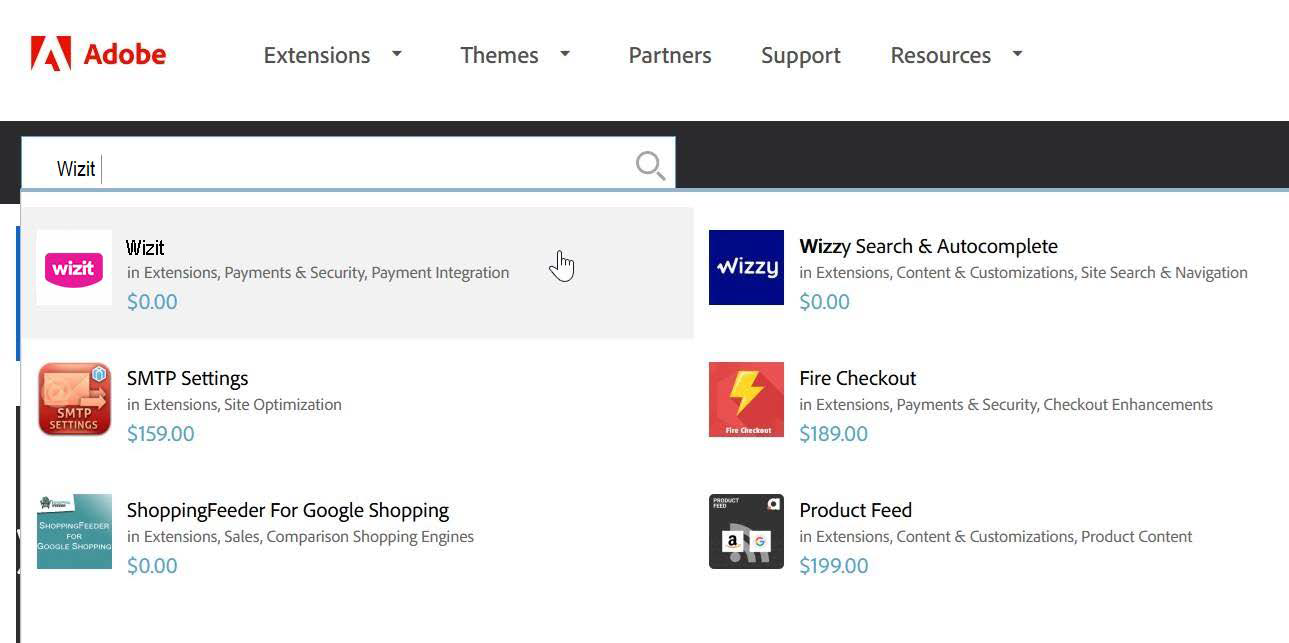Go to the Support page
The image size is (1289, 643).
click(801, 55)
